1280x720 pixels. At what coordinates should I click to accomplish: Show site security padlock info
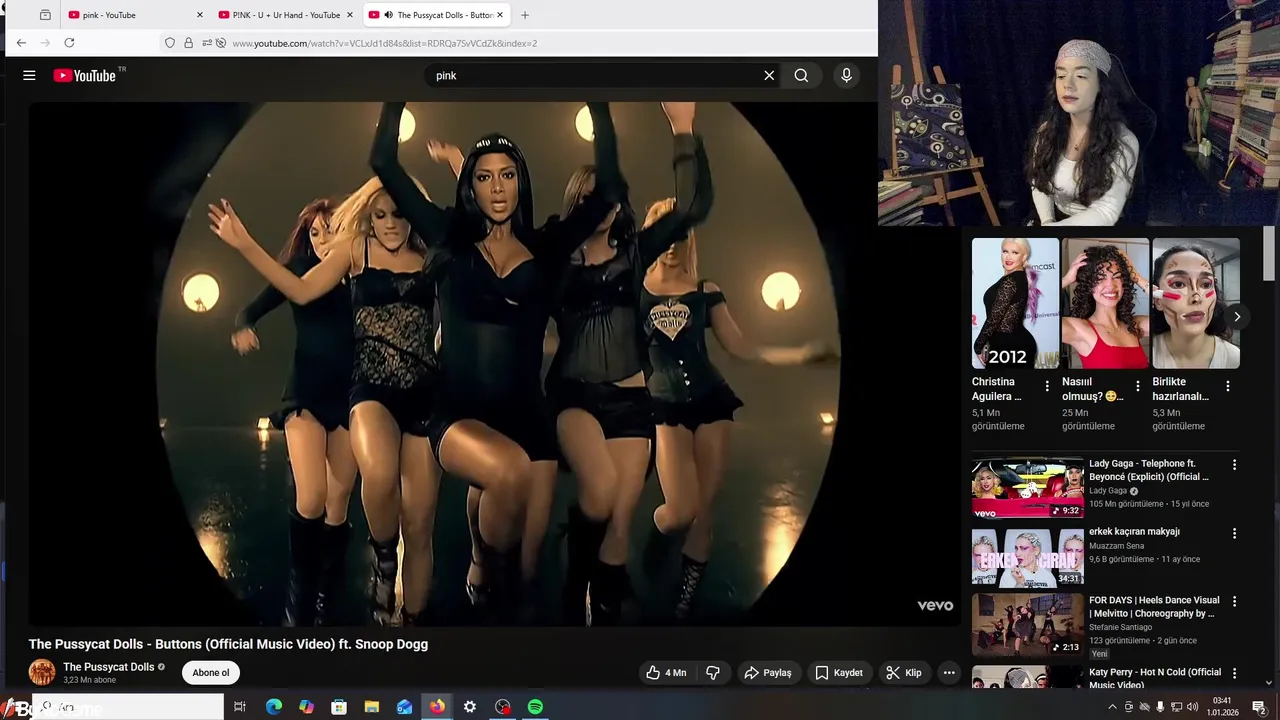click(x=188, y=43)
